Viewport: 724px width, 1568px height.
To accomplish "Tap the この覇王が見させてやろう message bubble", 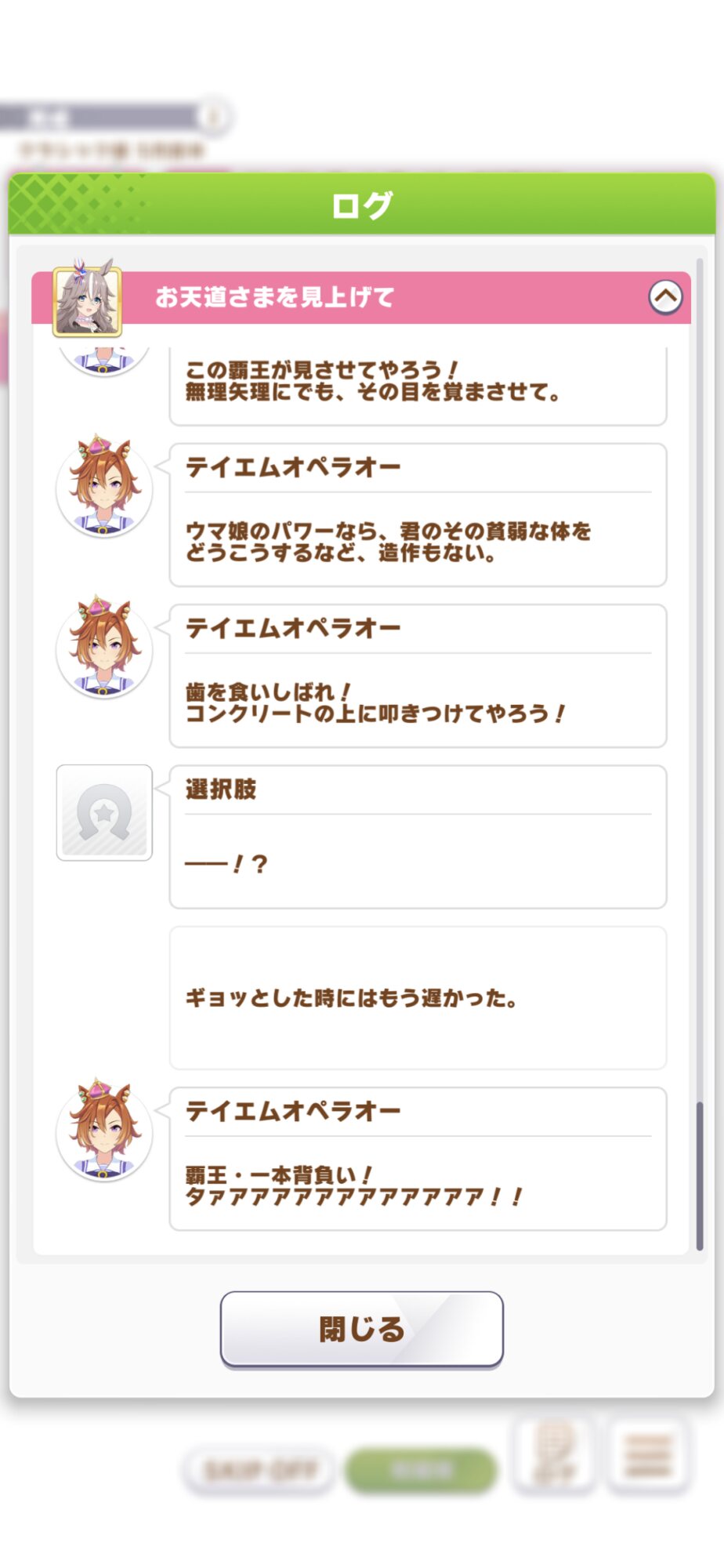I will click(418, 384).
